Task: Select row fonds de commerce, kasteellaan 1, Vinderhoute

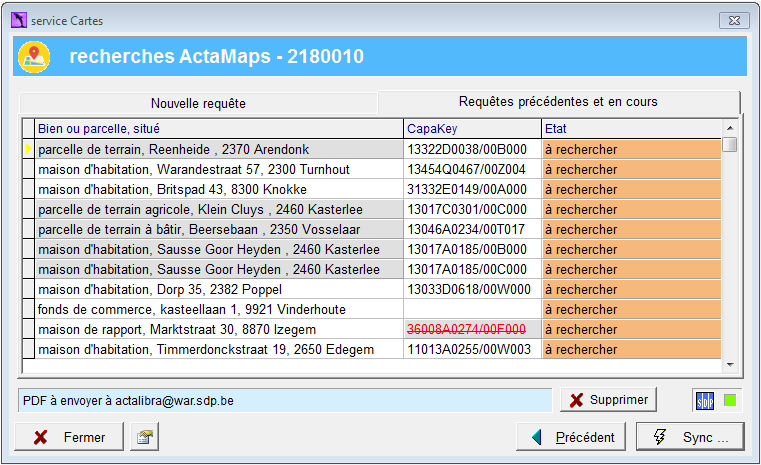Action: pos(219,309)
